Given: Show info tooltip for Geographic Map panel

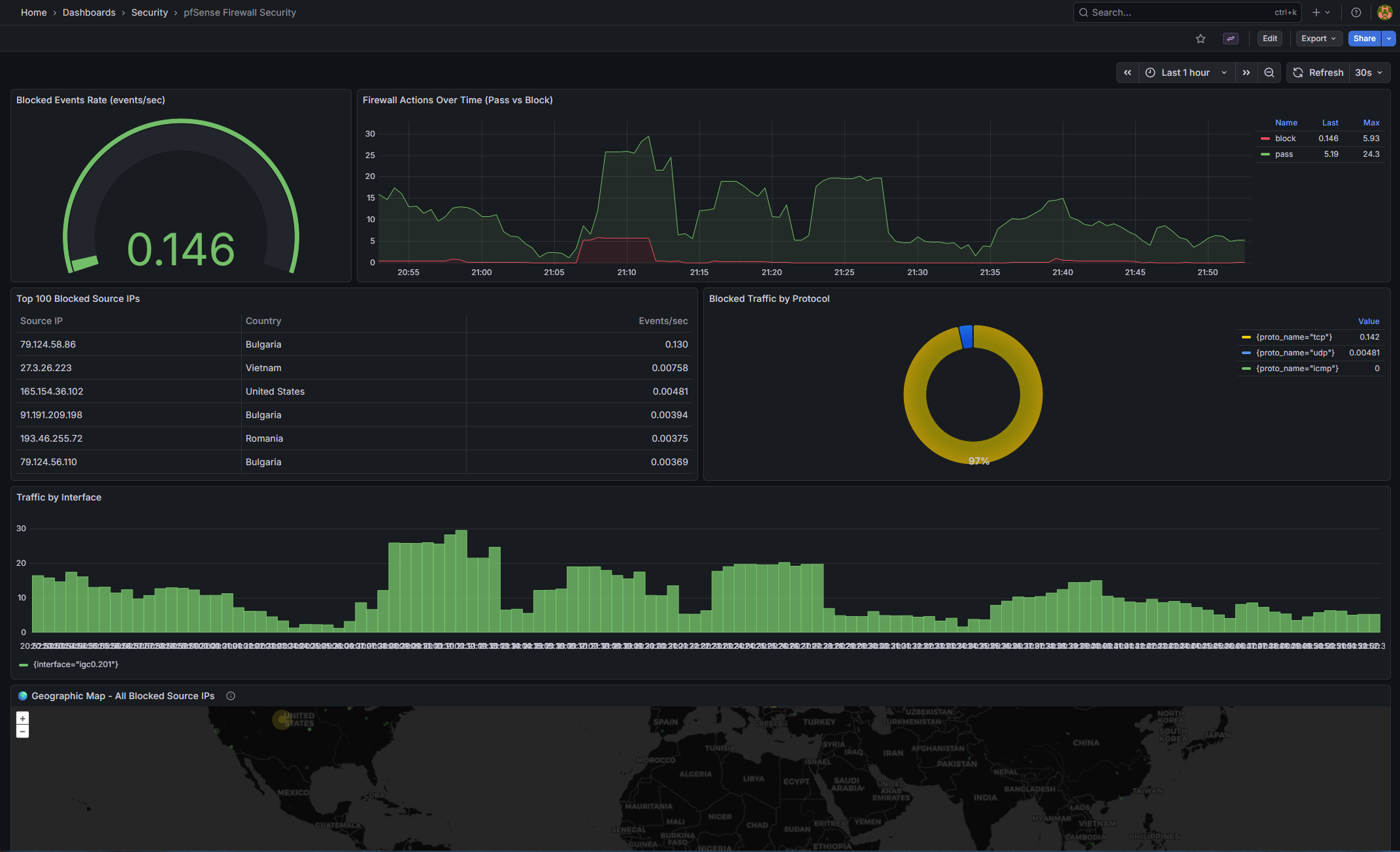Looking at the screenshot, I should pyautogui.click(x=231, y=696).
